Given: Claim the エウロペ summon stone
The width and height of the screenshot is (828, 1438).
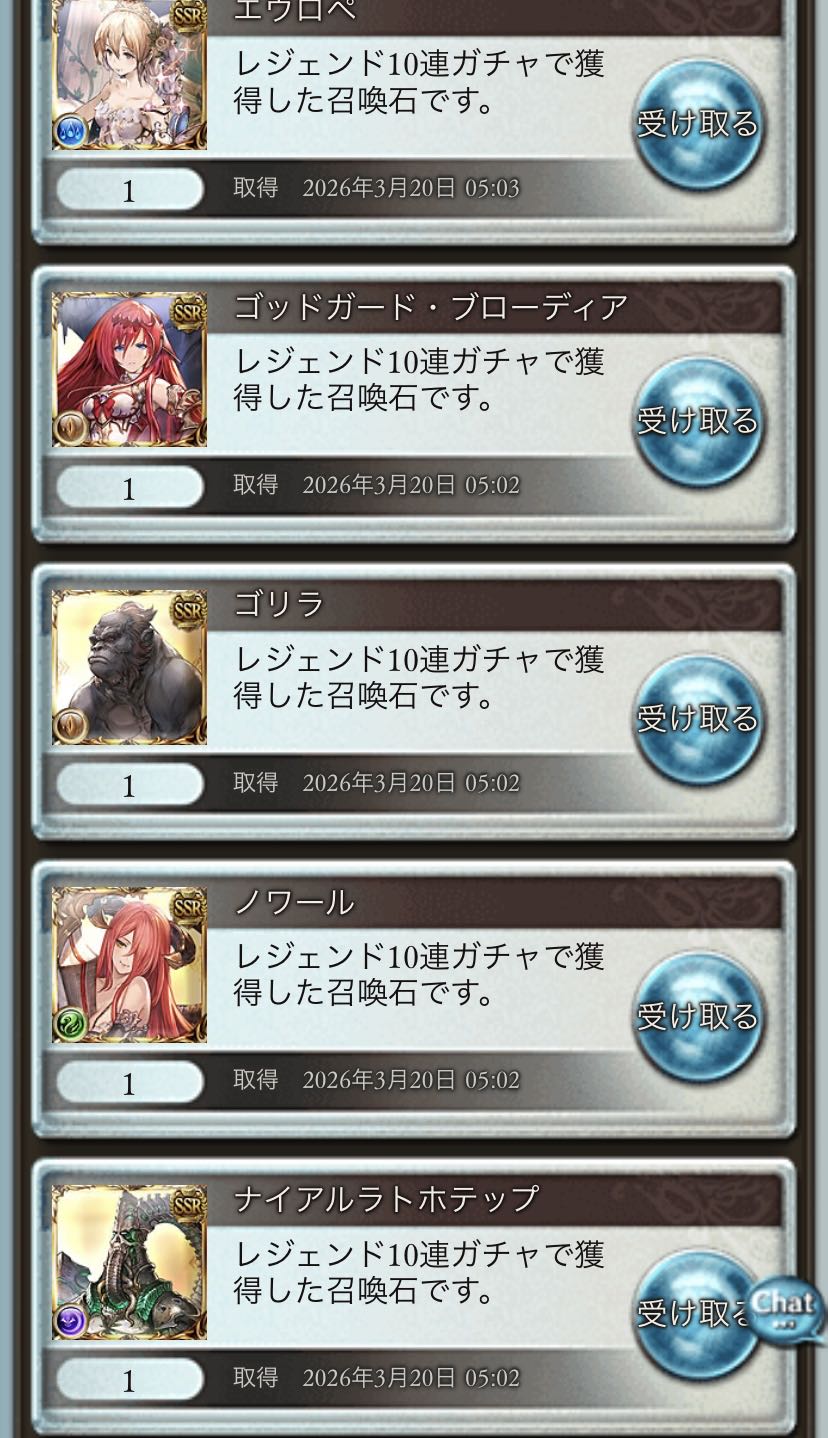Looking at the screenshot, I should (699, 125).
